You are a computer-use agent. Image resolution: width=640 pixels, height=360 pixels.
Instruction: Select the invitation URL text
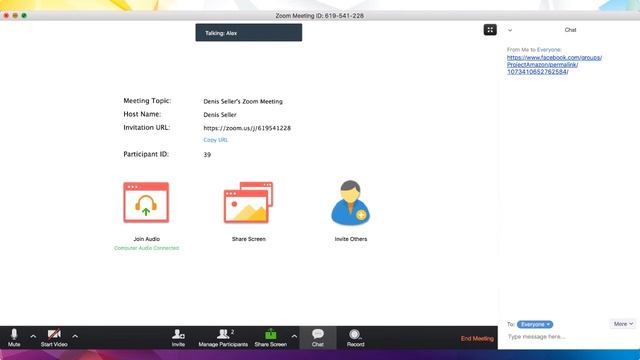coord(247,128)
